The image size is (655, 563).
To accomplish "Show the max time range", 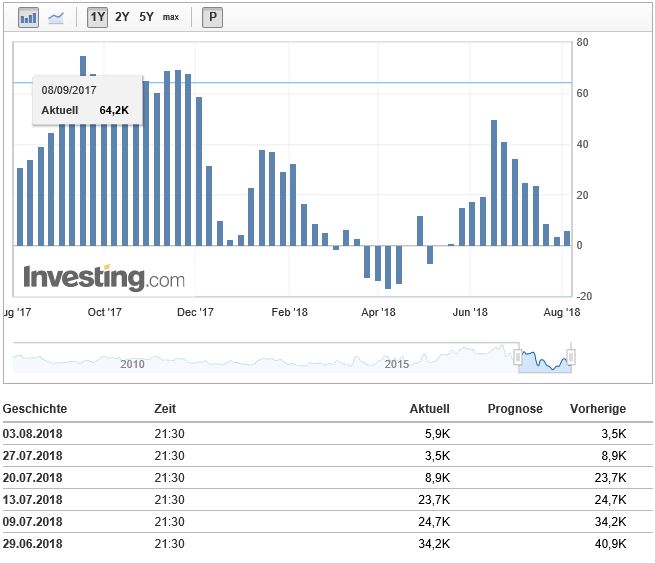I will tap(171, 17).
